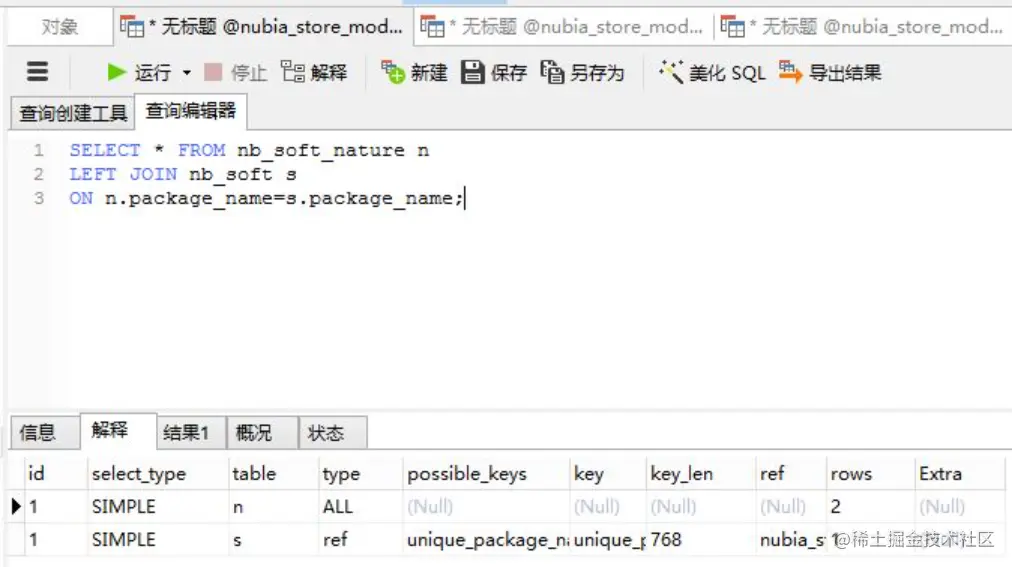Open the hamburger menu icon
The width and height of the screenshot is (1012, 567).
coord(37,72)
